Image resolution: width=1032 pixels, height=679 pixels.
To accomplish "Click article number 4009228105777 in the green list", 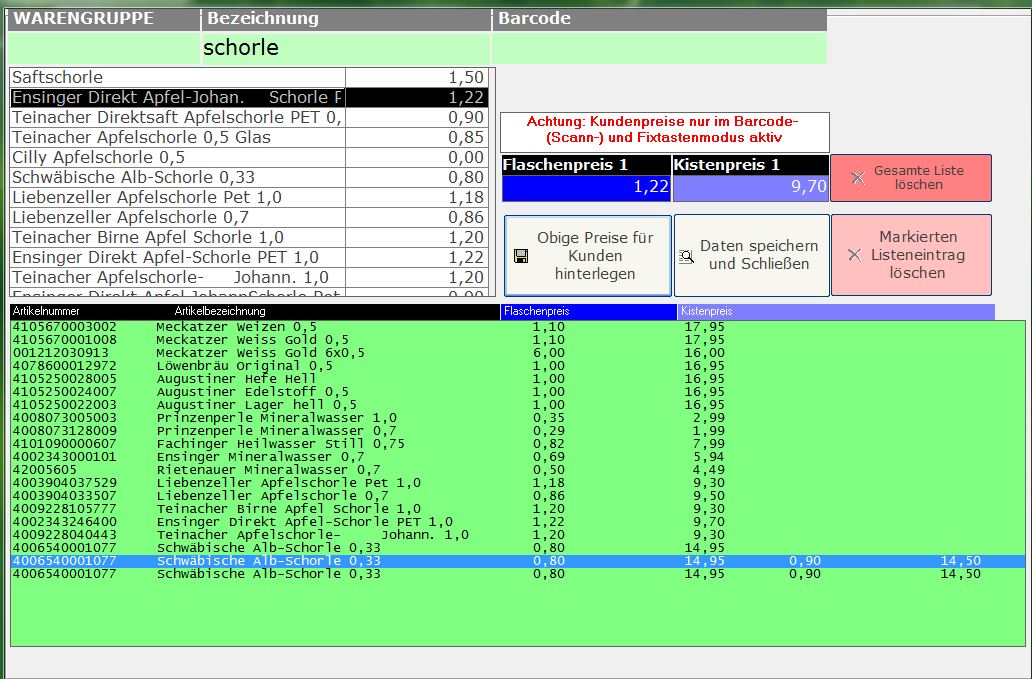I will tap(64, 509).
